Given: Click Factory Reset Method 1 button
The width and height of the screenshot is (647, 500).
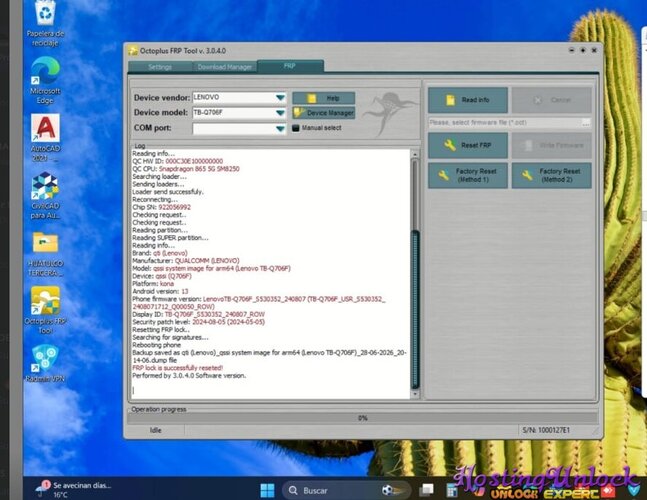Looking at the screenshot, I should click(x=468, y=175).
